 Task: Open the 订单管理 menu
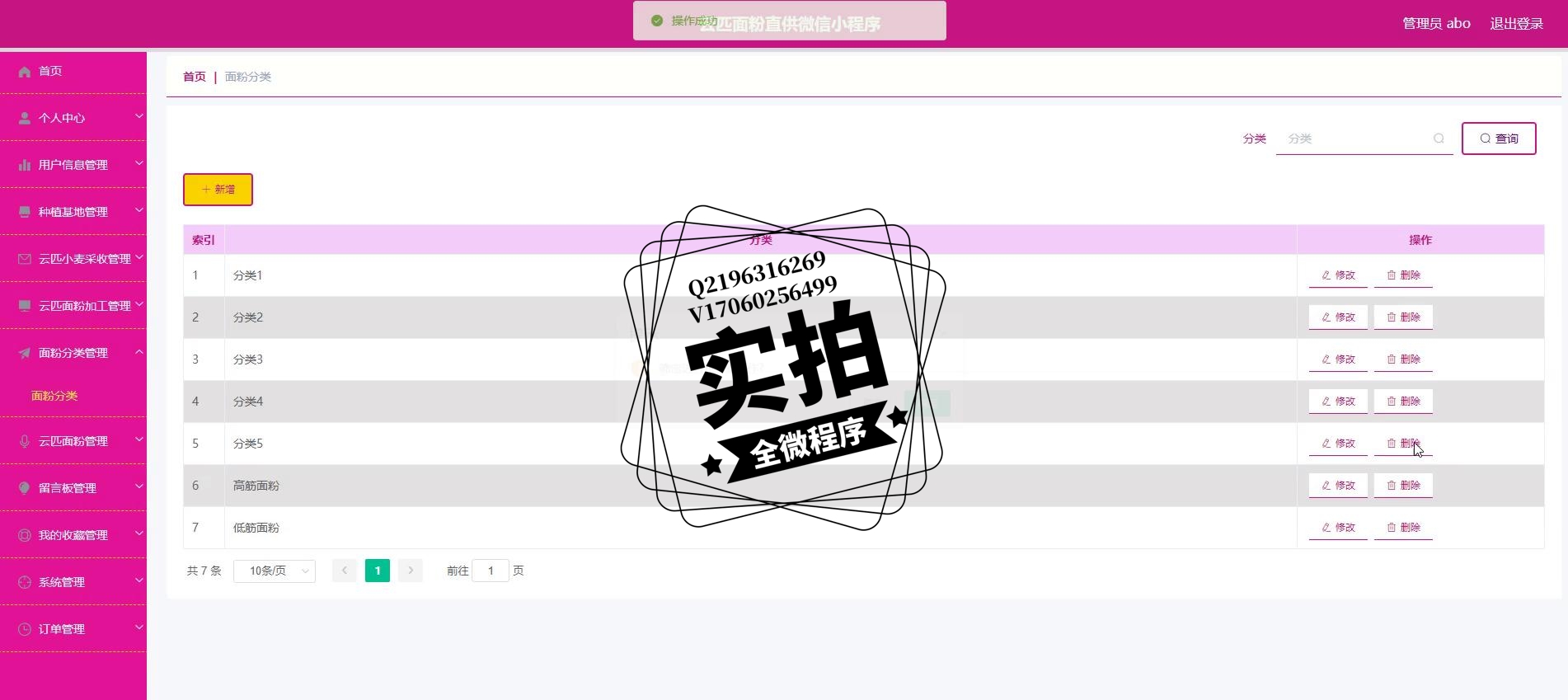[x=73, y=629]
